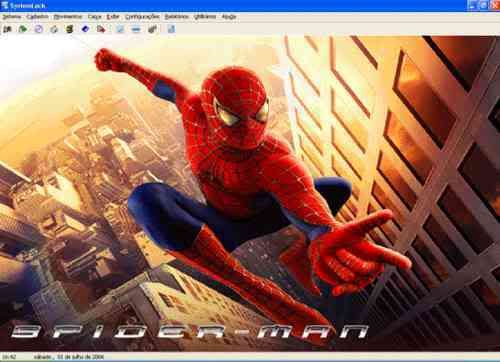Open the Cadastro menu
Viewport: 500px width, 362px height.
(x=38, y=17)
